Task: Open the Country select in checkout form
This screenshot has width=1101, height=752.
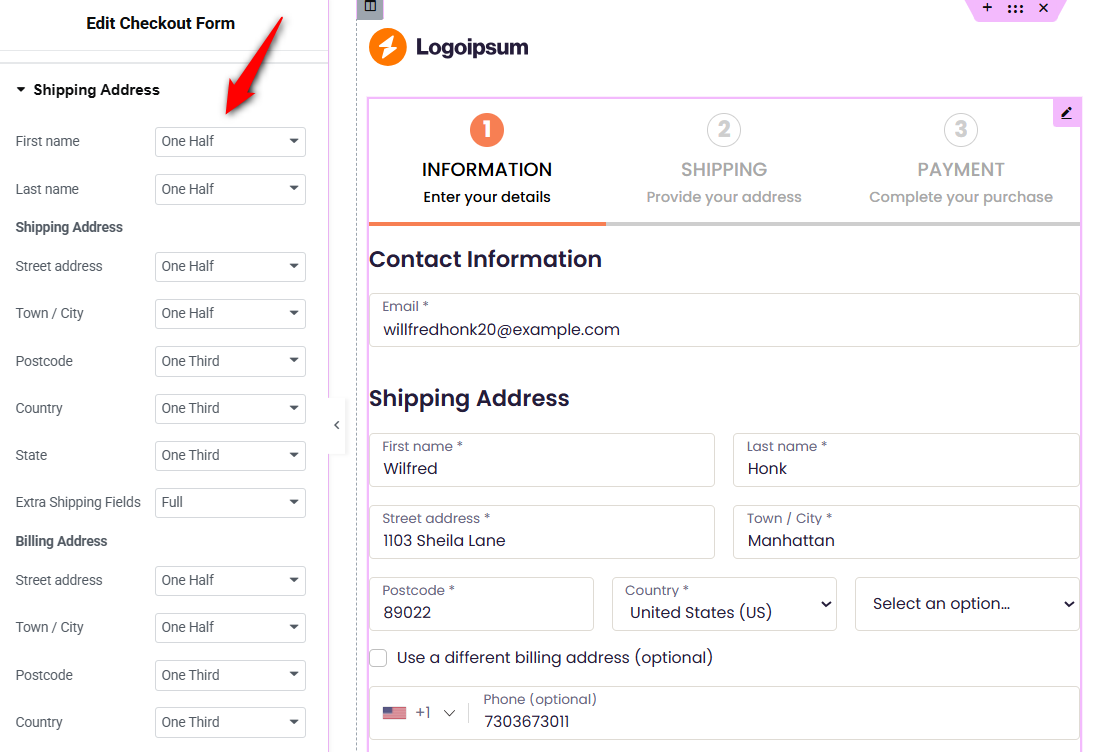Action: (724, 604)
